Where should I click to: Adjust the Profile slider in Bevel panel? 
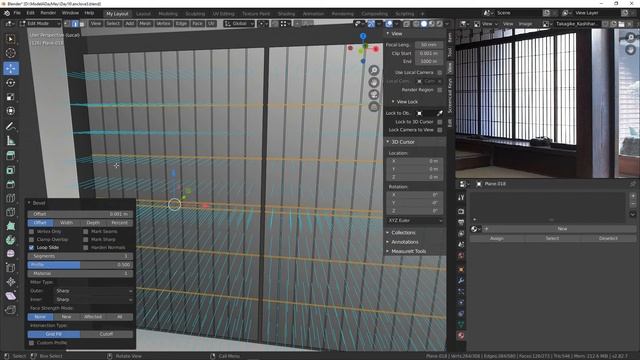(80, 265)
